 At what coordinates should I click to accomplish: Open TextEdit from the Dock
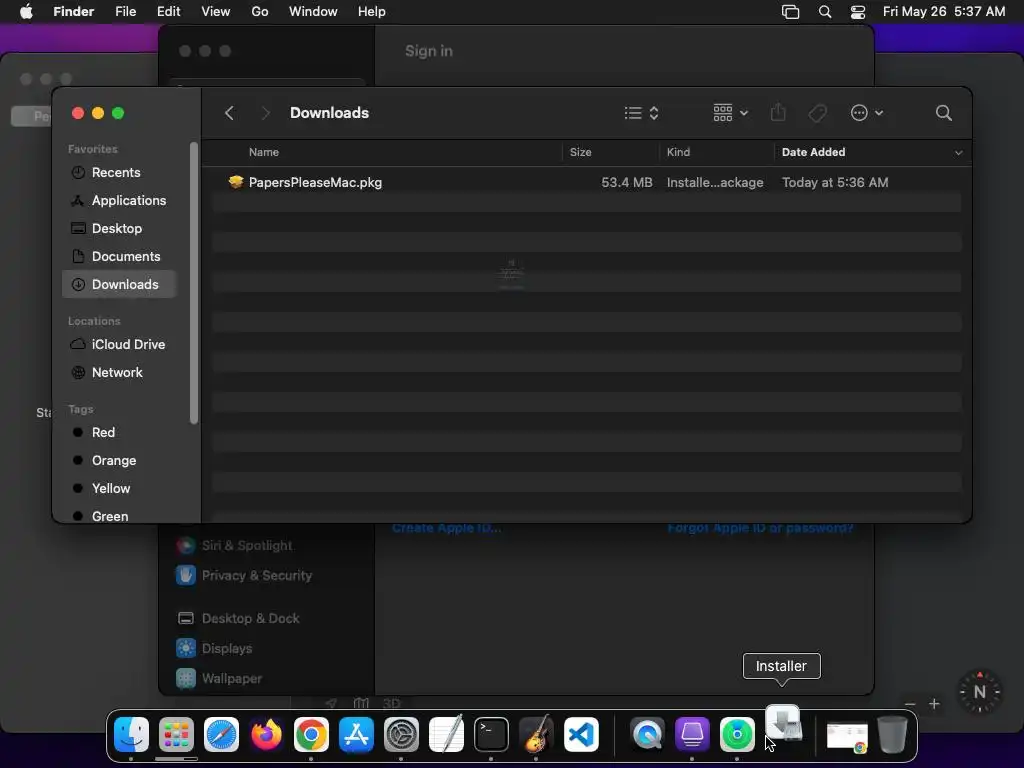(446, 734)
